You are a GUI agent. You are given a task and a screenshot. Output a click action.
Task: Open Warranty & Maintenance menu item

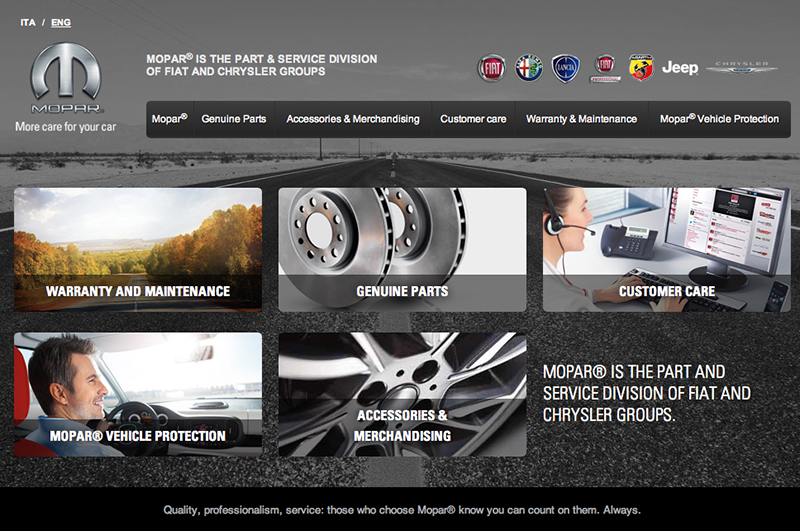pos(581,119)
